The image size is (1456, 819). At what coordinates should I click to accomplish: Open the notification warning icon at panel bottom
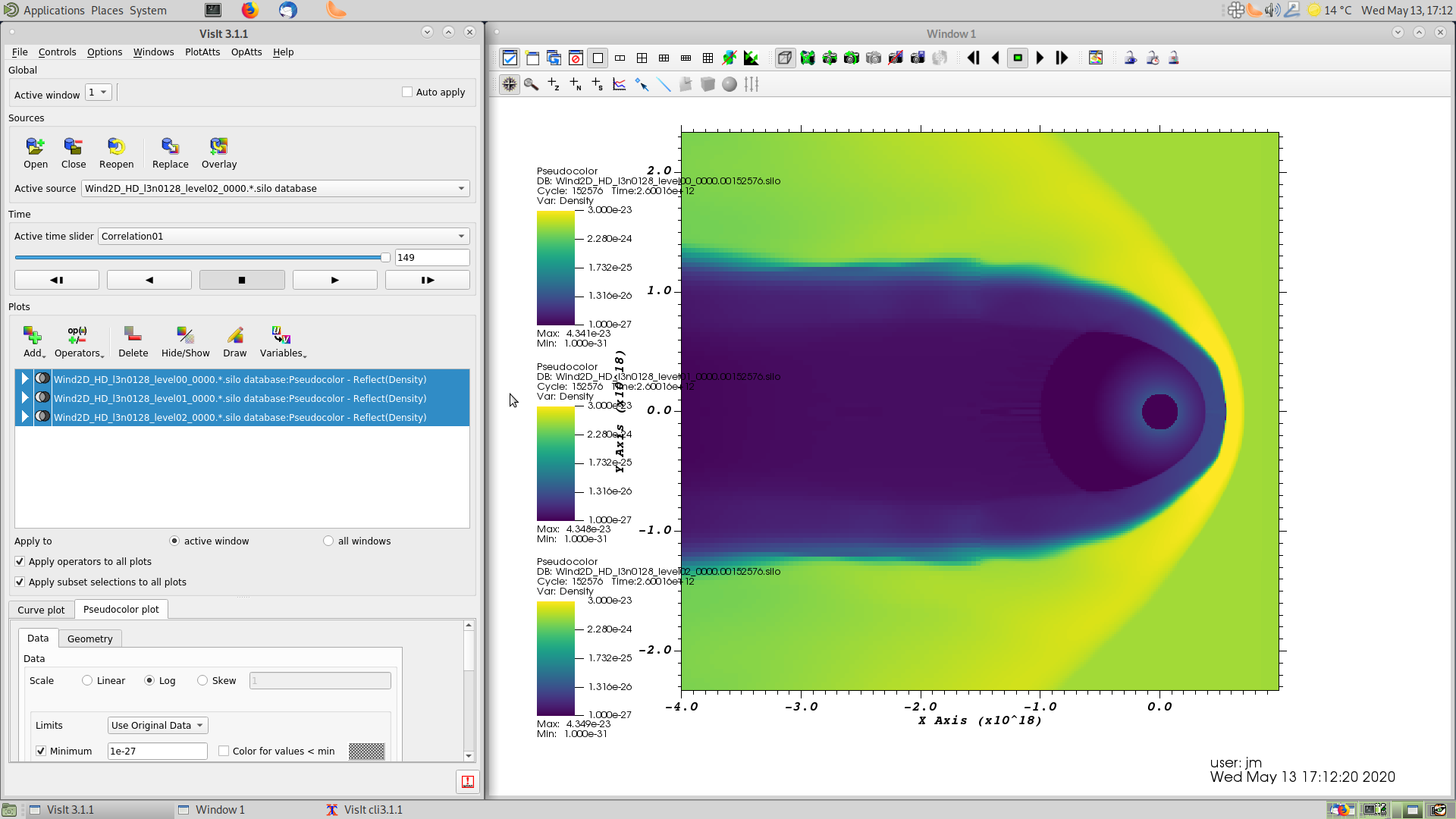click(x=468, y=782)
